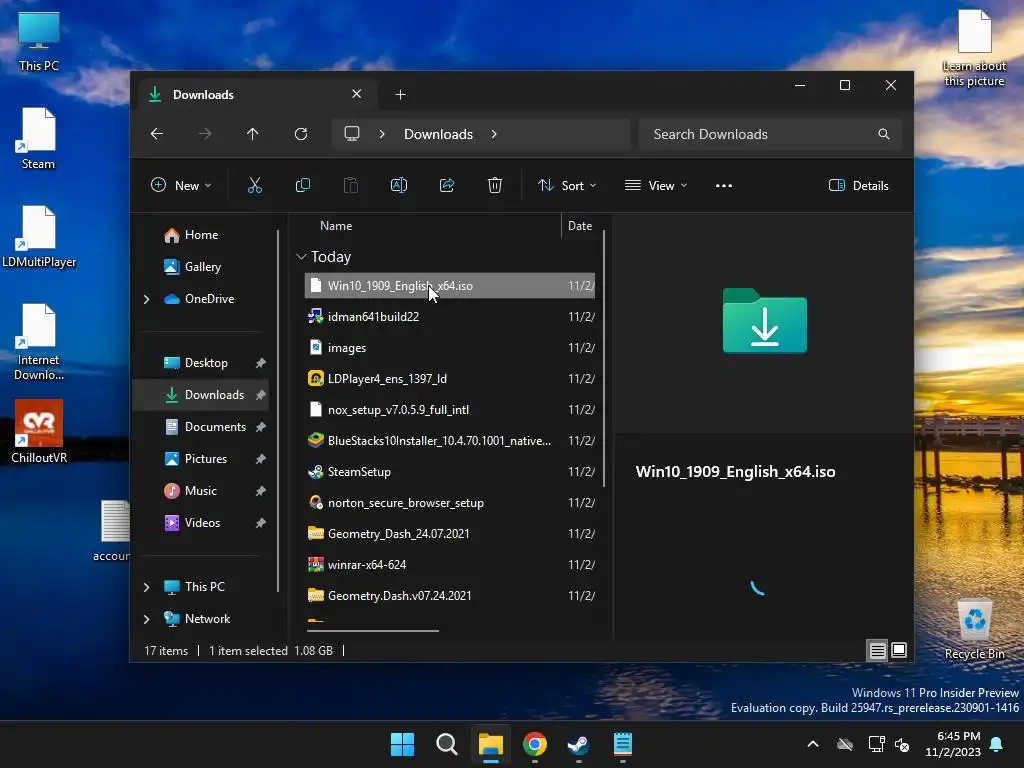This screenshot has height=768, width=1024.
Task: Click Downloads breadcrumb in address bar
Action: click(438, 134)
